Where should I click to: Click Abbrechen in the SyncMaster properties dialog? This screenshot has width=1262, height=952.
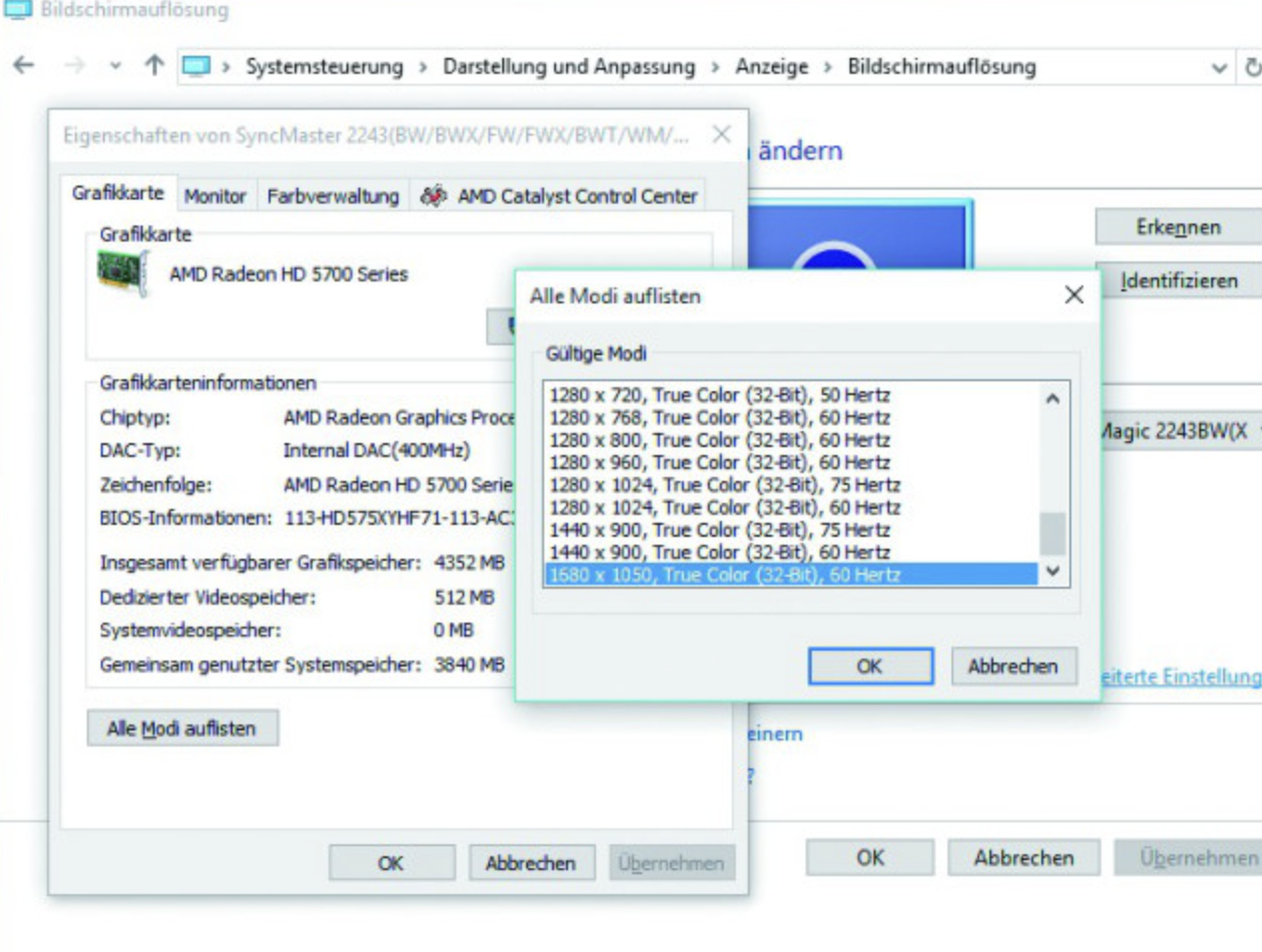pyautogui.click(x=531, y=863)
